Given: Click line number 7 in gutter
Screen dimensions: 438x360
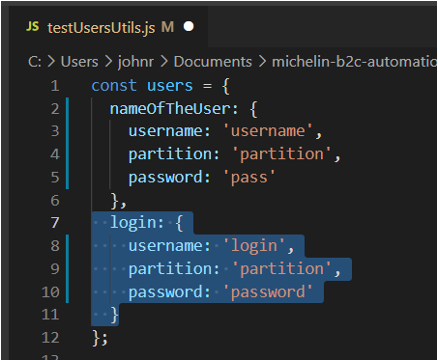Looking at the screenshot, I should click(x=55, y=223).
